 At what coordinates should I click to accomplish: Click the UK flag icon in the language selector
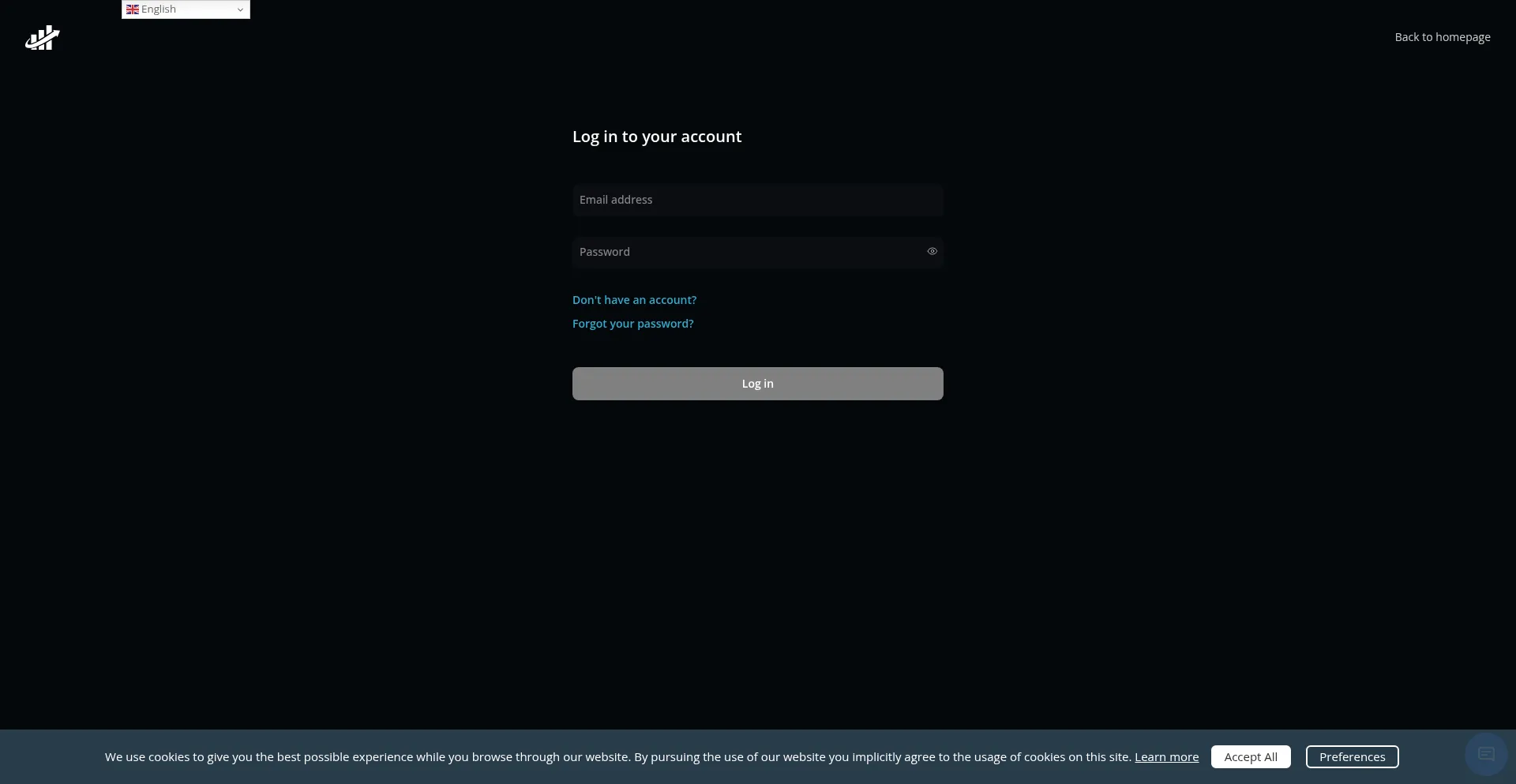point(133,9)
